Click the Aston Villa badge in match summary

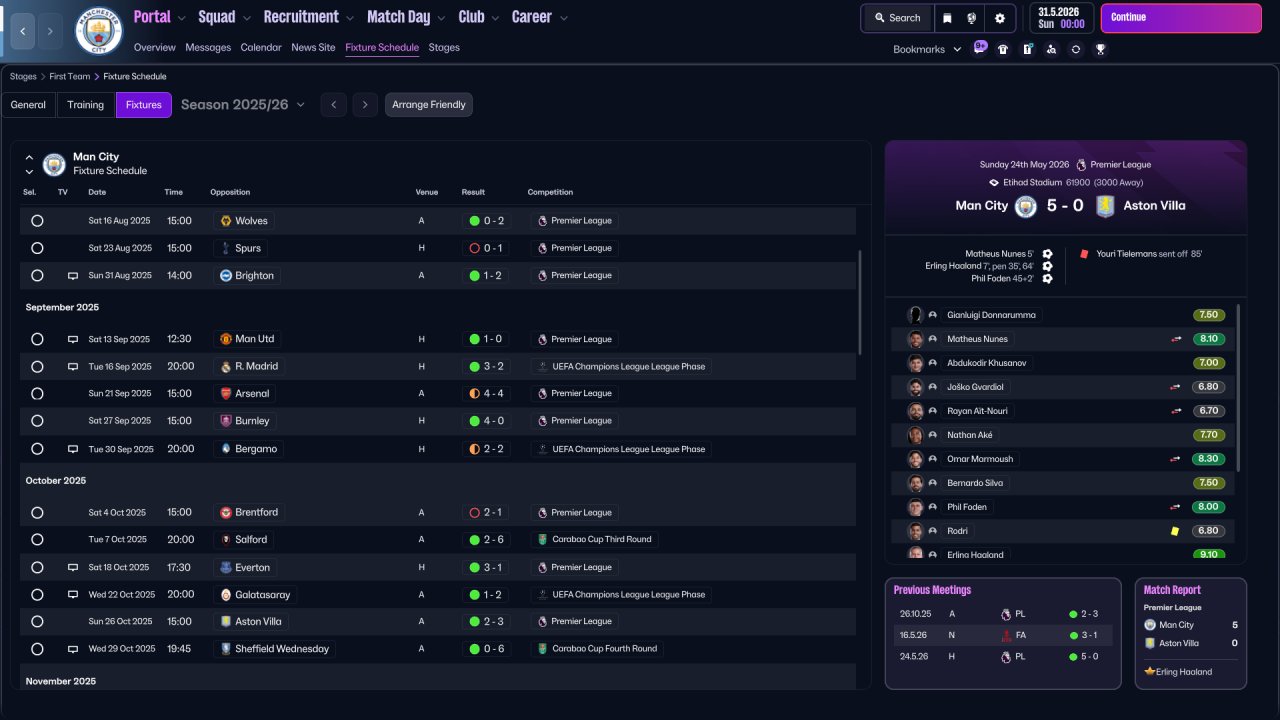pos(1105,206)
